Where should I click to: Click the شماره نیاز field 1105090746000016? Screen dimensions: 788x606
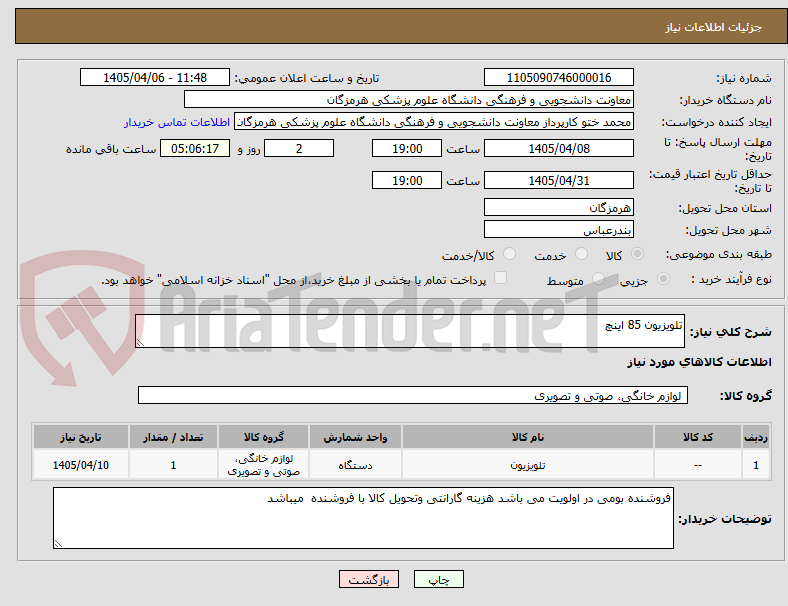[559, 77]
